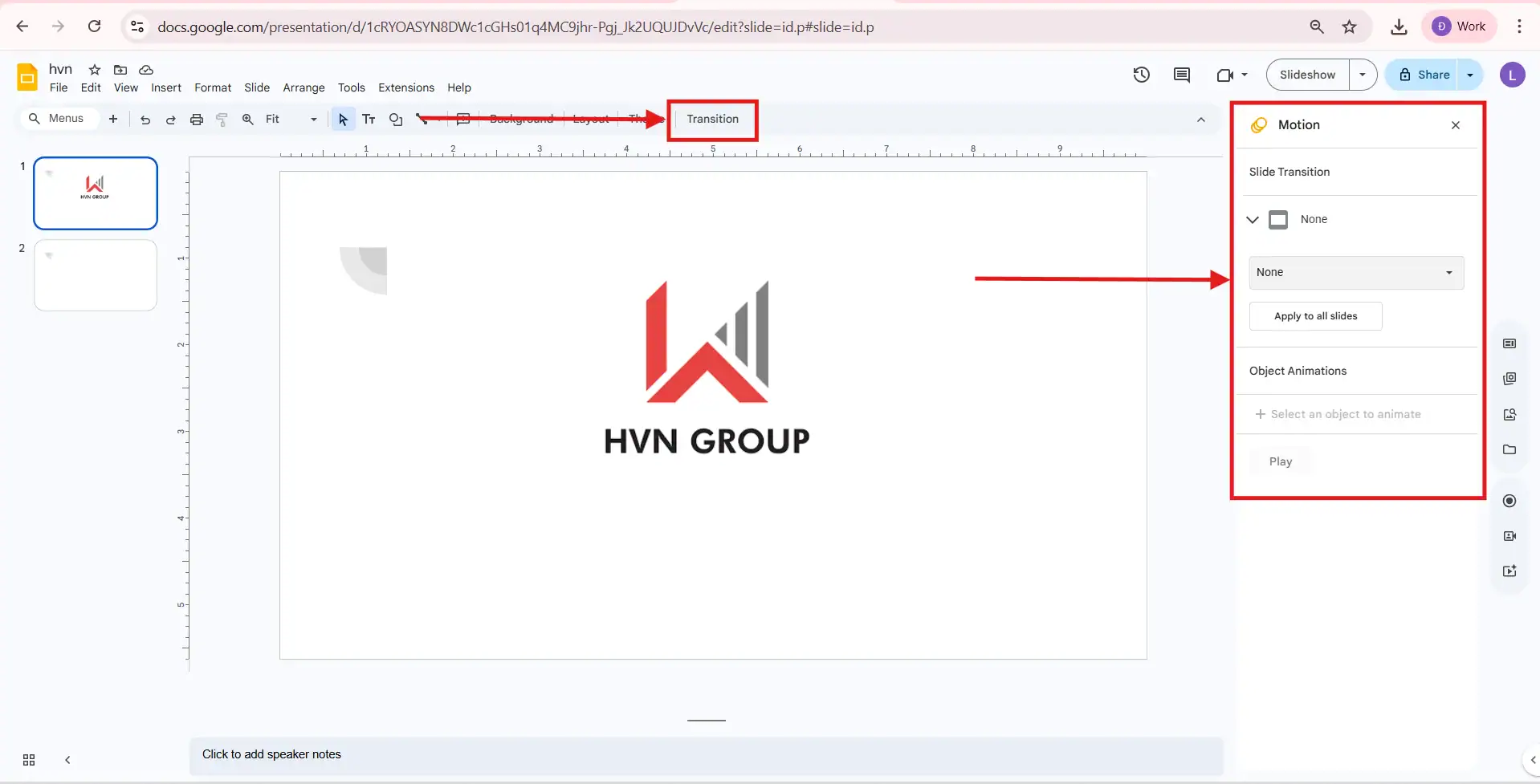This screenshot has height=784, width=1540.
Task: Open the record side panel icon
Action: point(1509,501)
